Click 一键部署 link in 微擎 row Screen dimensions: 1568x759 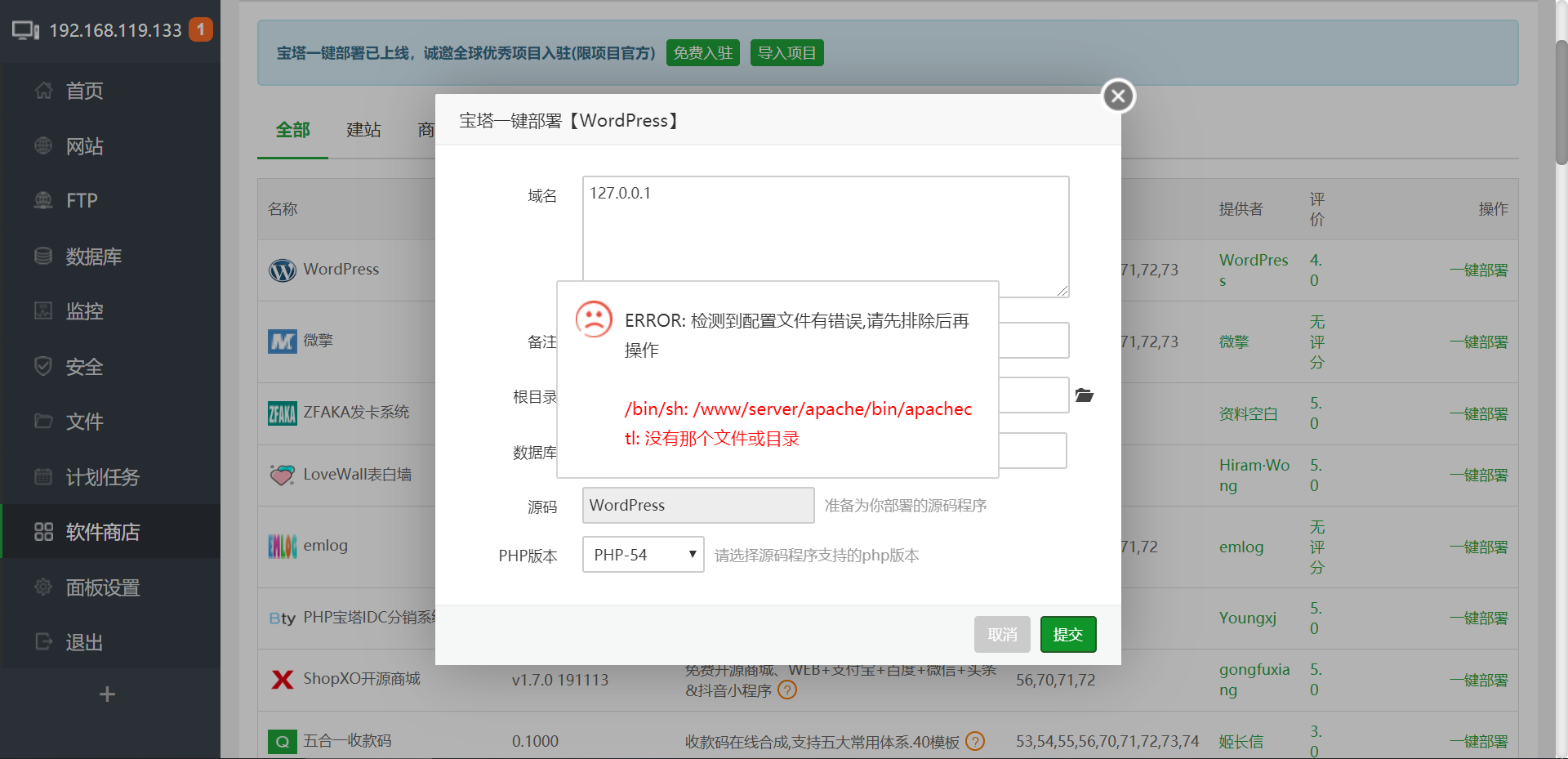point(1479,342)
